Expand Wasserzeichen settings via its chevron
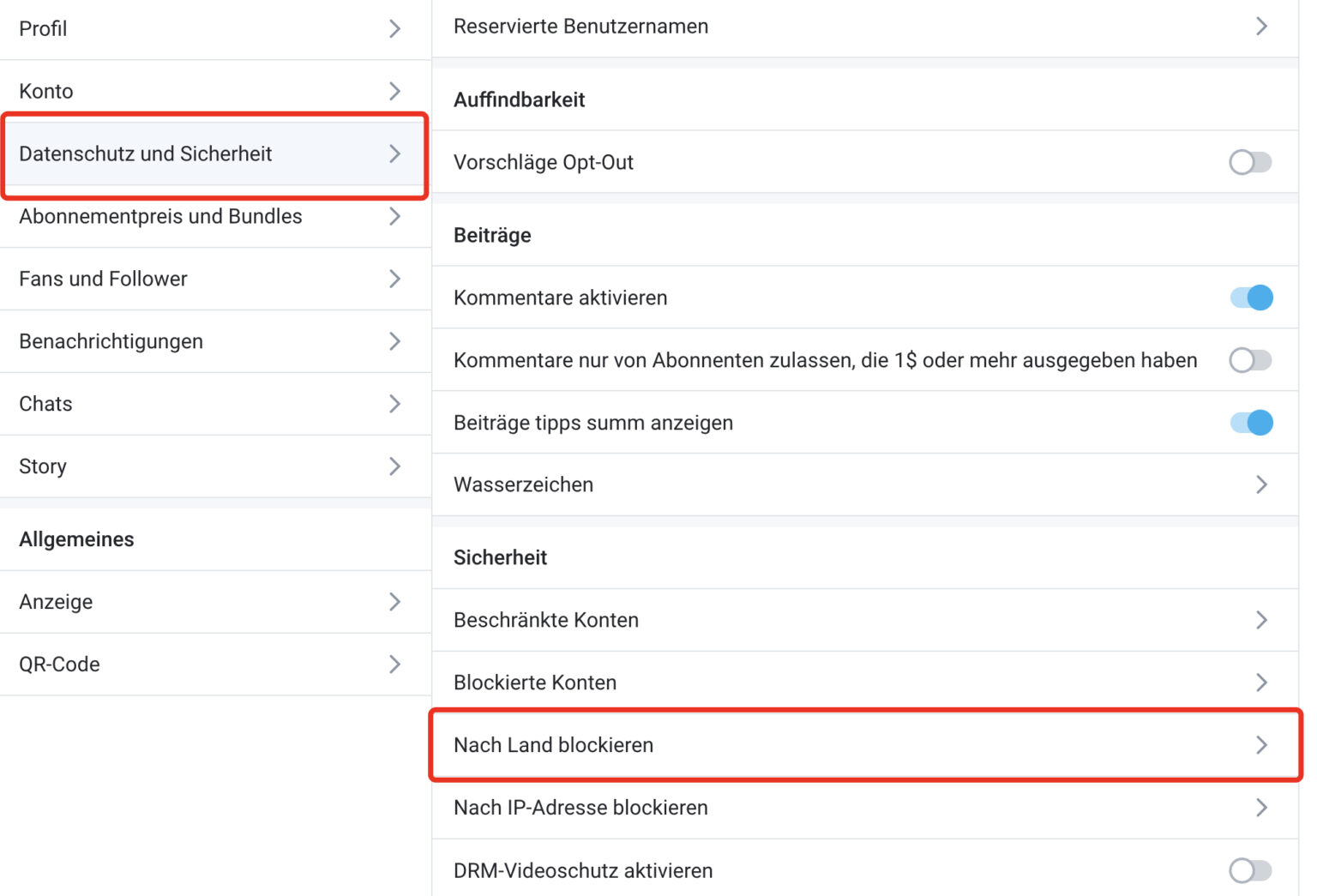Screen dimensions: 1317x896 click(x=1261, y=484)
